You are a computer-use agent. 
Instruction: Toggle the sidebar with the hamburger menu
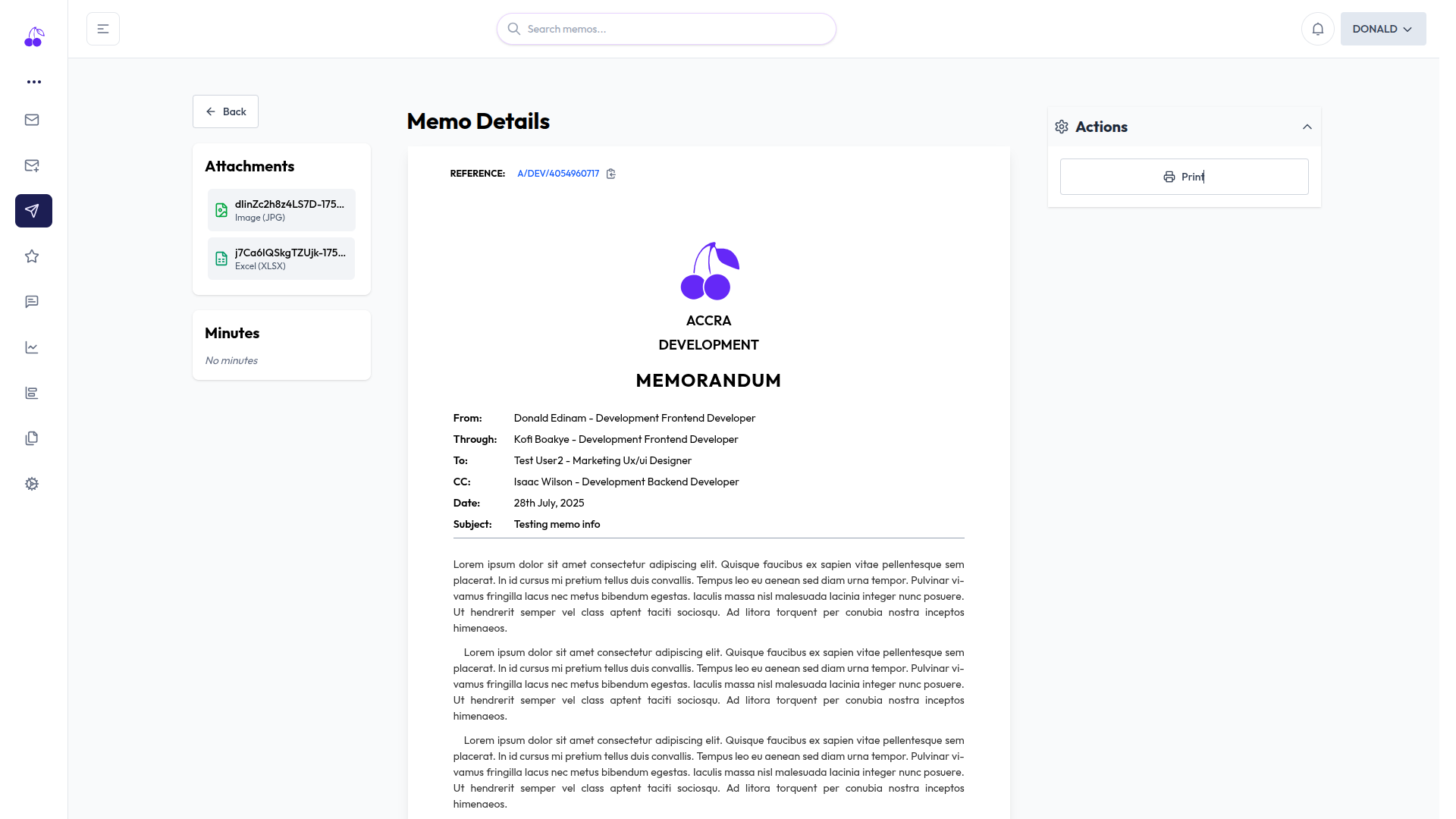click(x=102, y=28)
